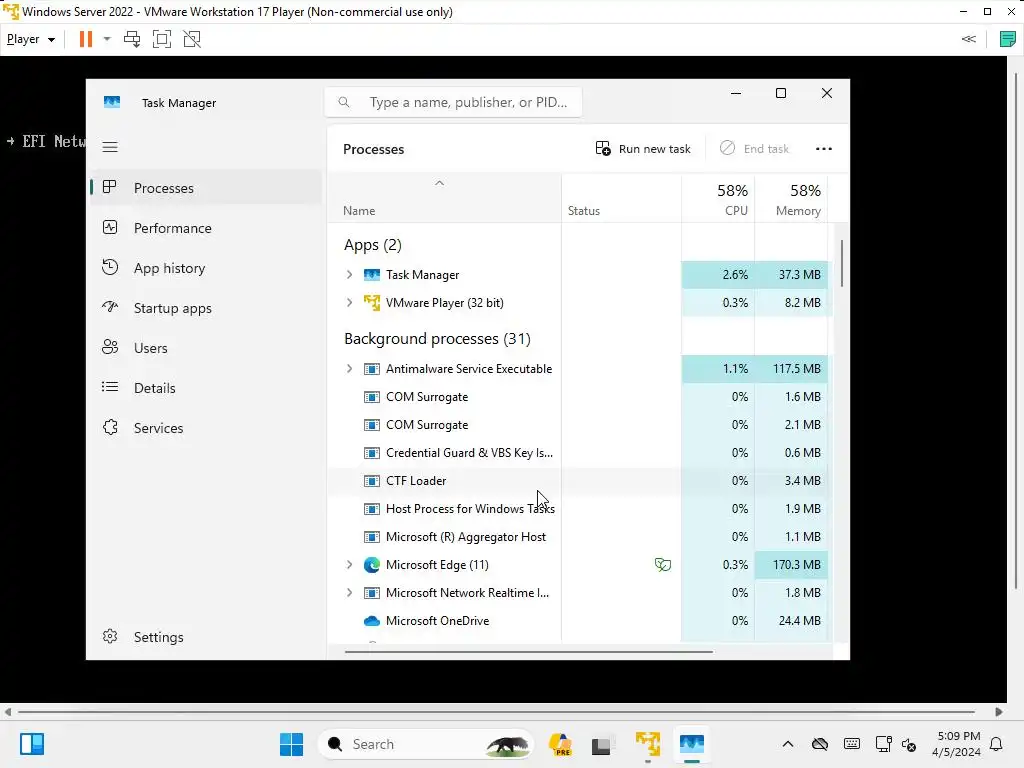Click the VMware Player icon in Apps list
The image size is (1024, 768).
point(372,303)
